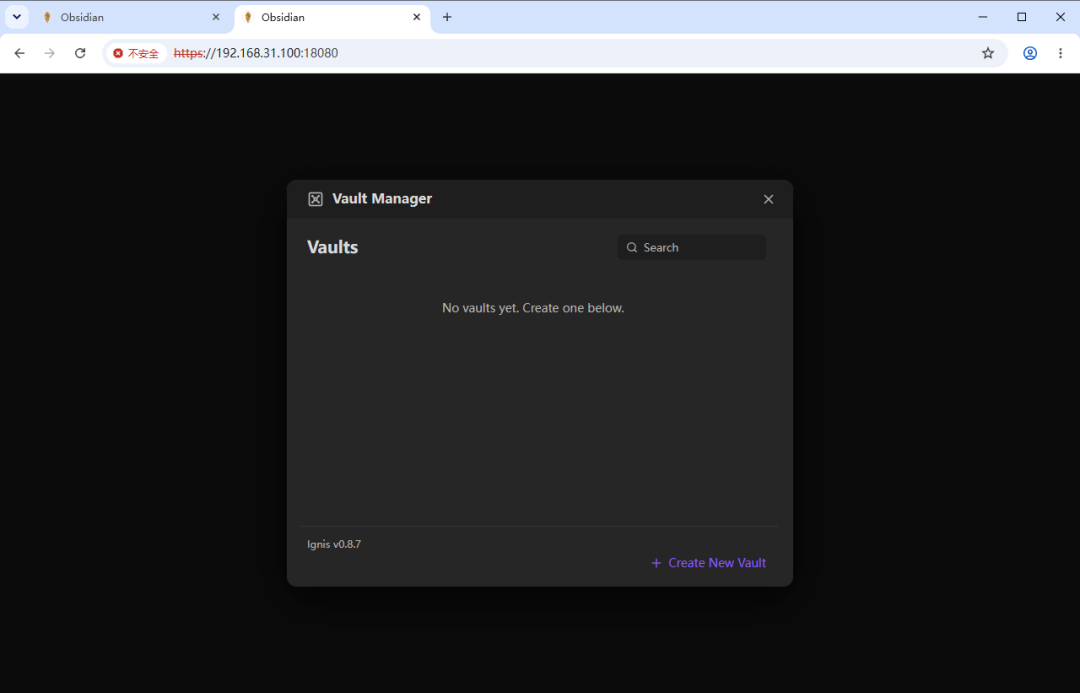
Task: Open a new browser tab
Action: pos(447,17)
